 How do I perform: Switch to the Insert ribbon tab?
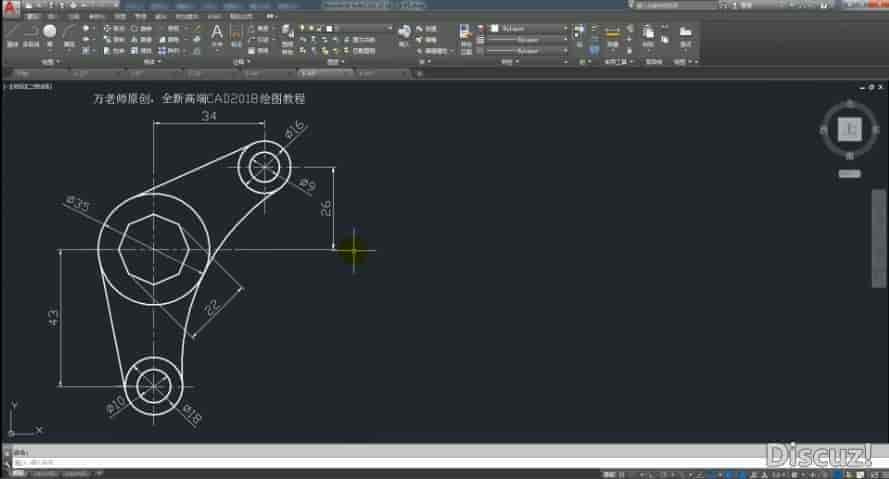pyautogui.click(x=52, y=16)
